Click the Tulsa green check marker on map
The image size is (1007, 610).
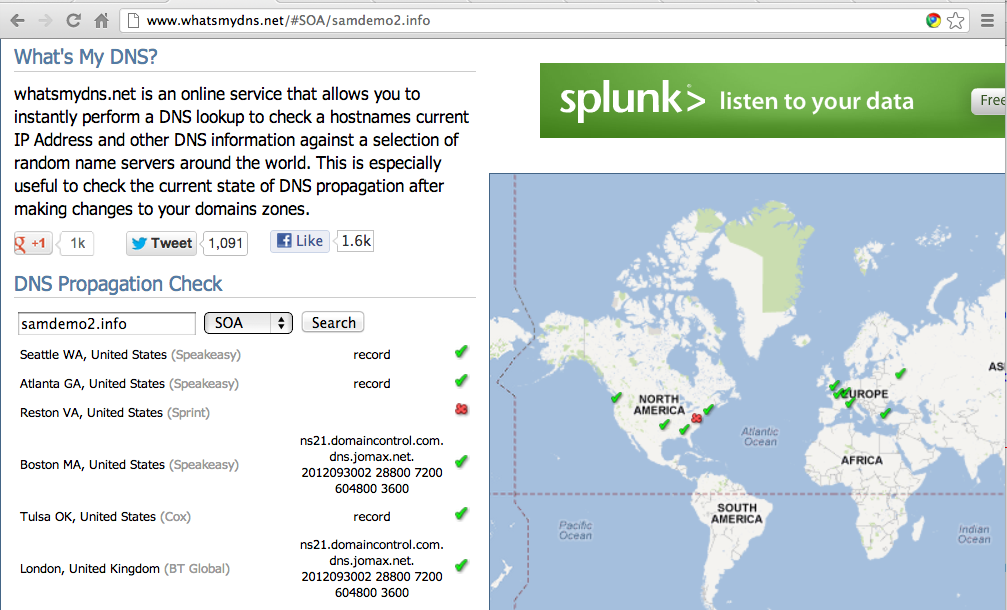pos(664,424)
